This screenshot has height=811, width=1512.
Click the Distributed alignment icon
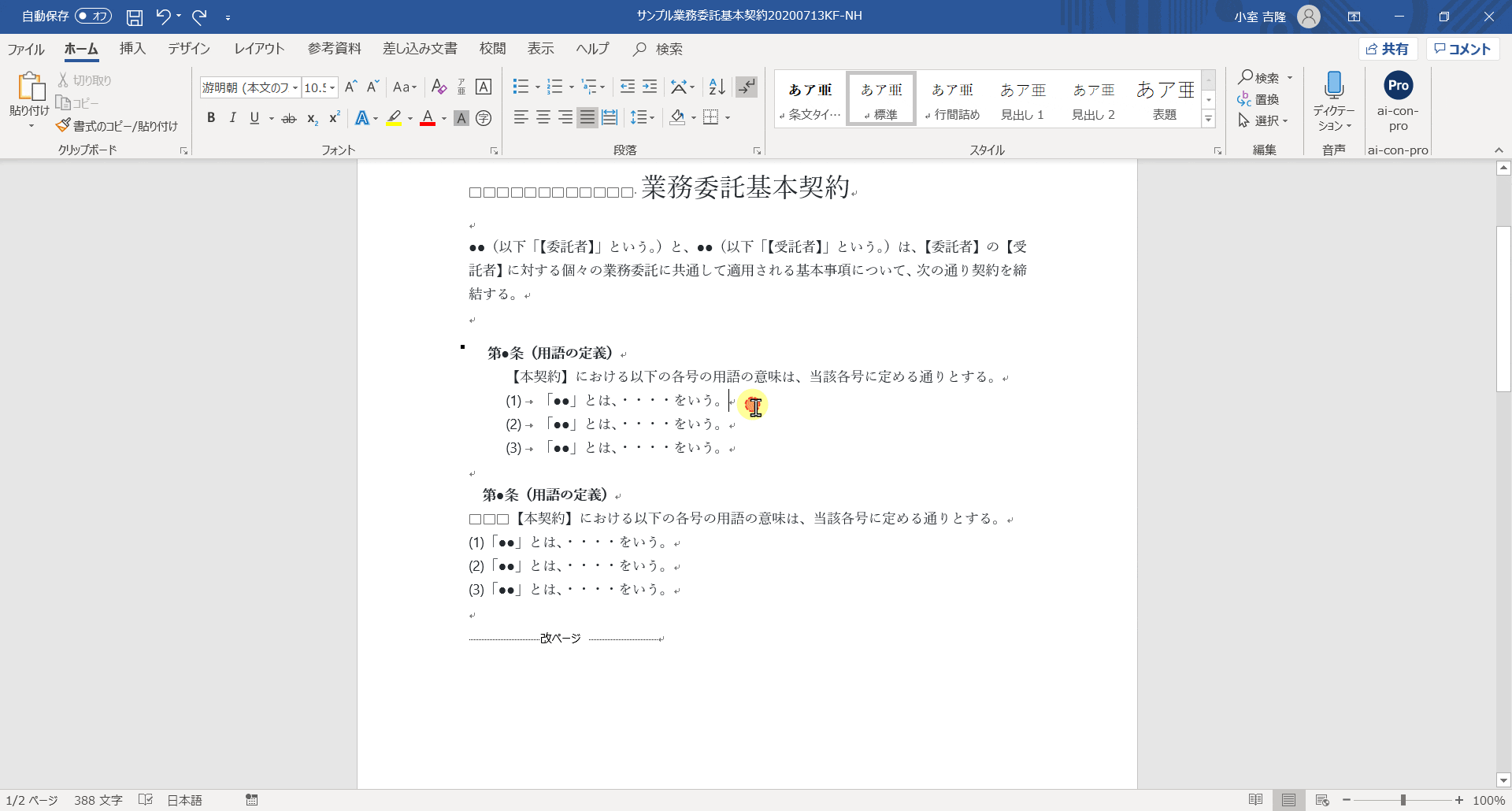pos(610,117)
